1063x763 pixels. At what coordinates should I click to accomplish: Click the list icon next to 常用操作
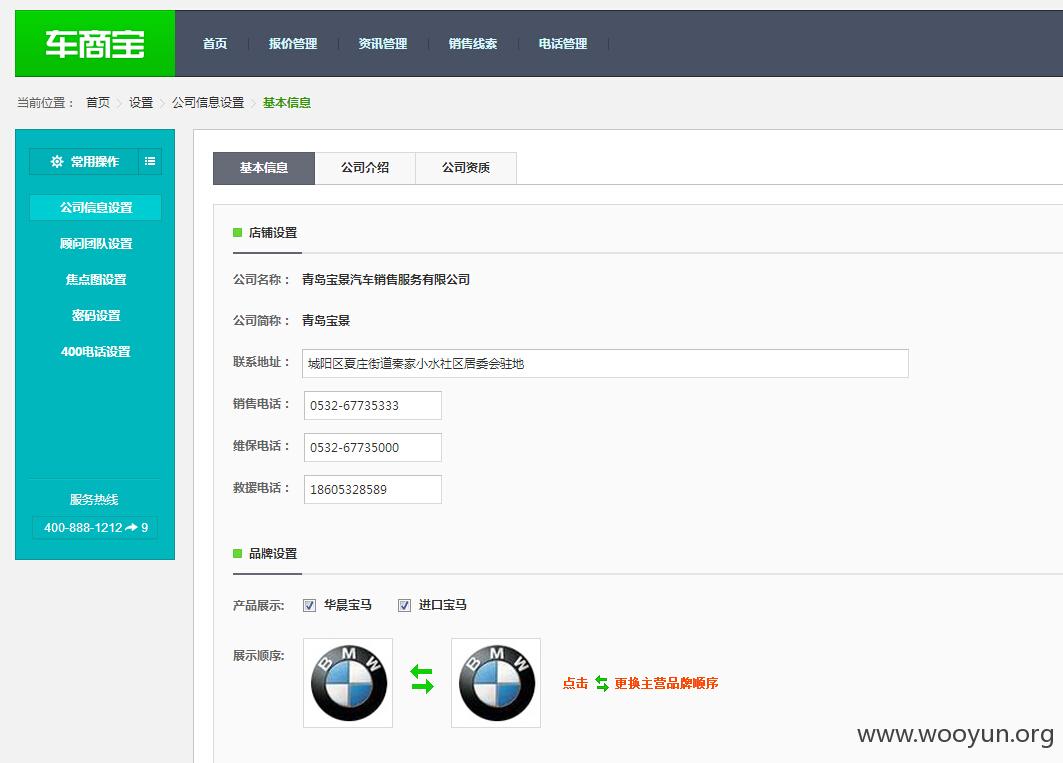pyautogui.click(x=150, y=161)
